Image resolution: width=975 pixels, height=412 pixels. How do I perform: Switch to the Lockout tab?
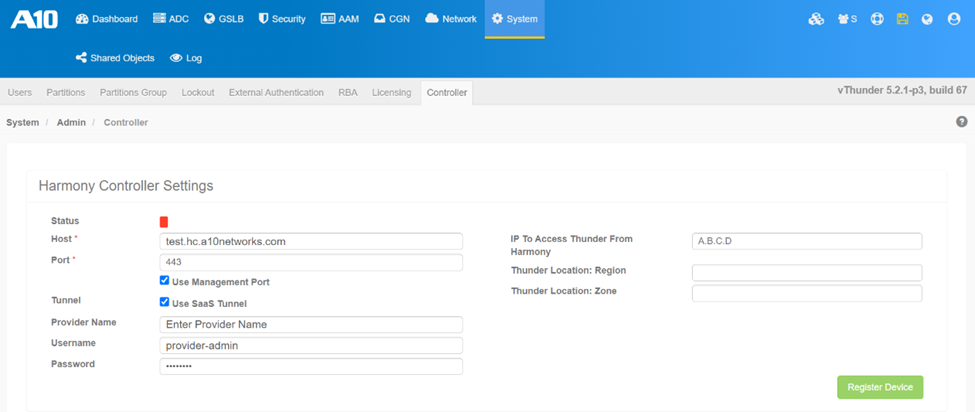pos(198,93)
